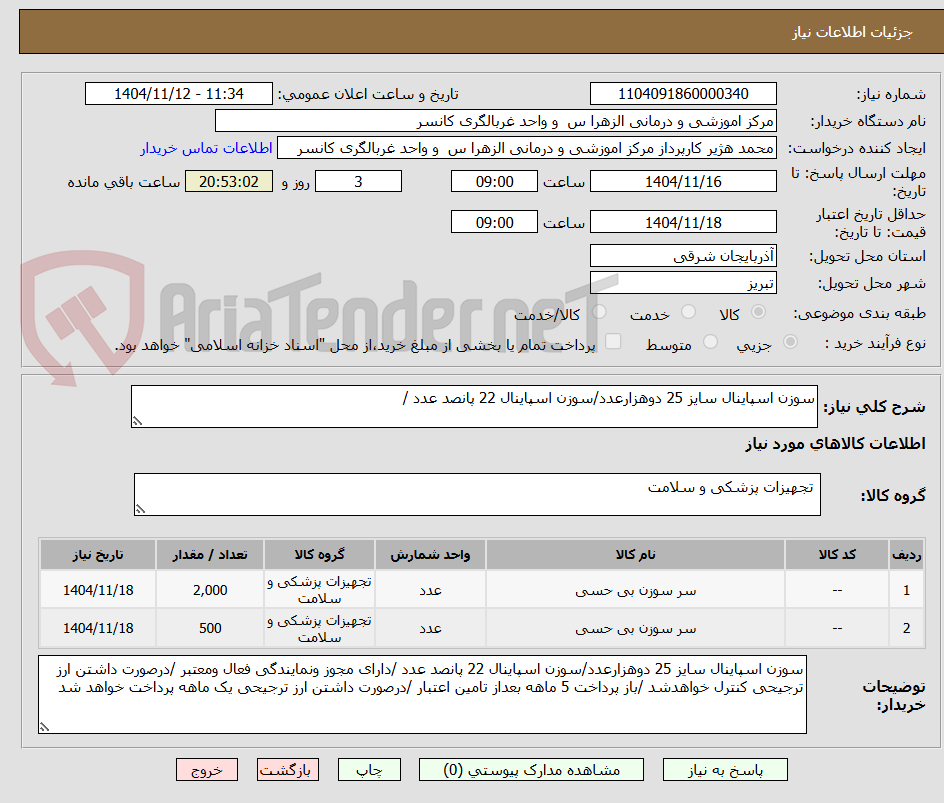Click the نام کالا column header
This screenshot has width=944, height=803.
point(635,554)
